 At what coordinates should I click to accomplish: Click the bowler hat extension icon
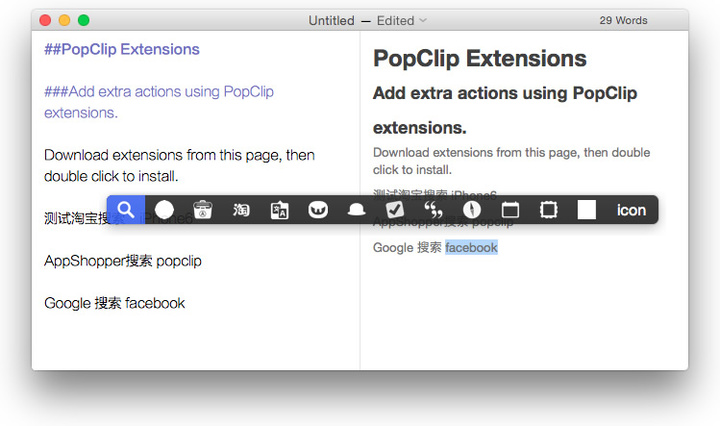click(356, 210)
